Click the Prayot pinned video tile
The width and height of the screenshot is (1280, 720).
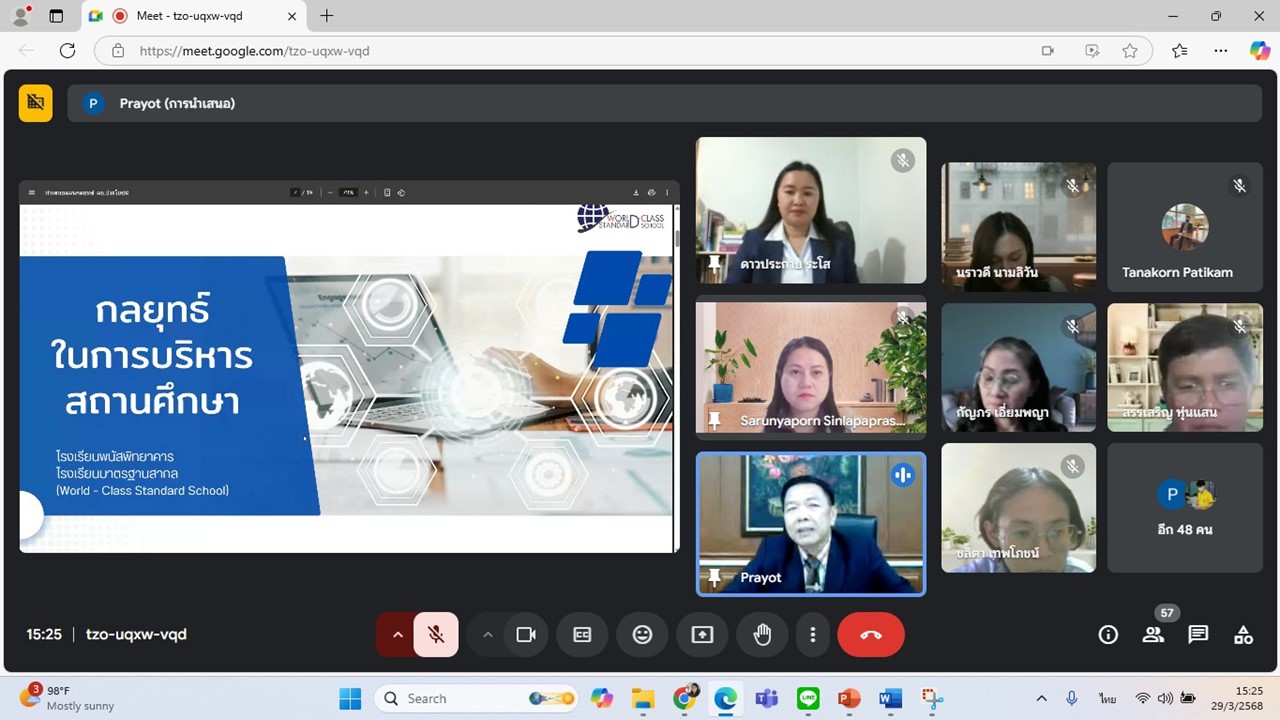pos(811,524)
